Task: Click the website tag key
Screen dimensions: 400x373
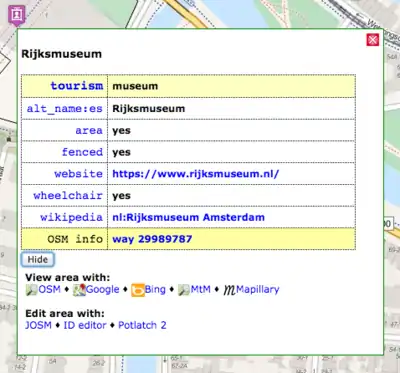Action: click(x=79, y=174)
